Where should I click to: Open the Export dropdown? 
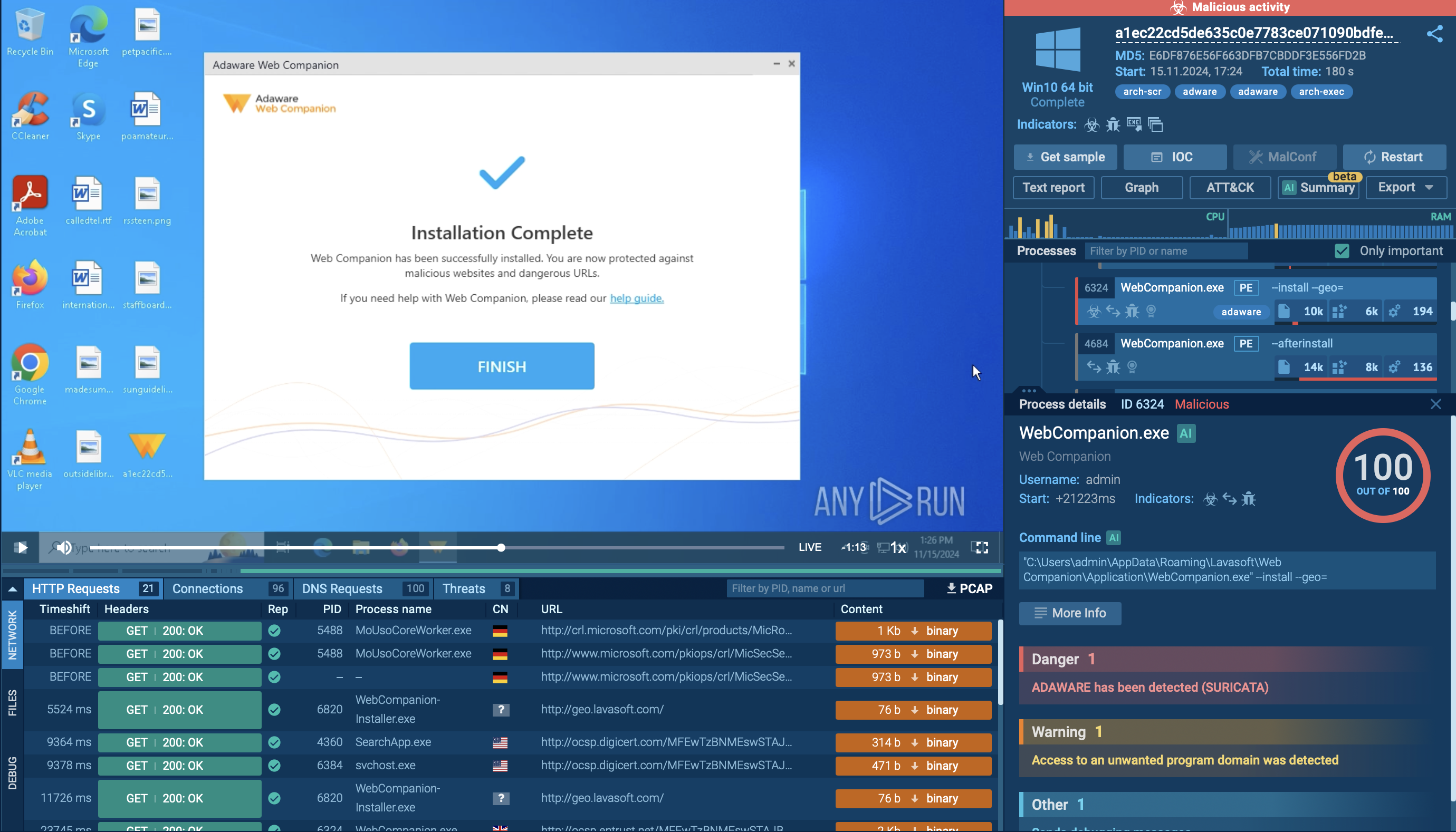[x=1406, y=187]
